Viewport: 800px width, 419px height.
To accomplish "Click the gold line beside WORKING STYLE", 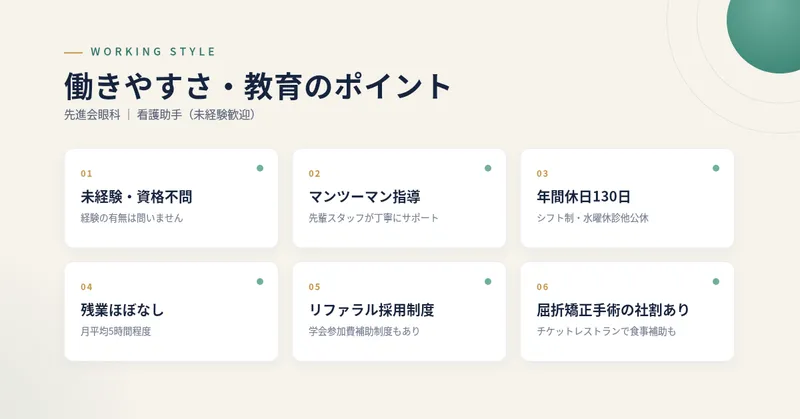I will click(x=73, y=52).
